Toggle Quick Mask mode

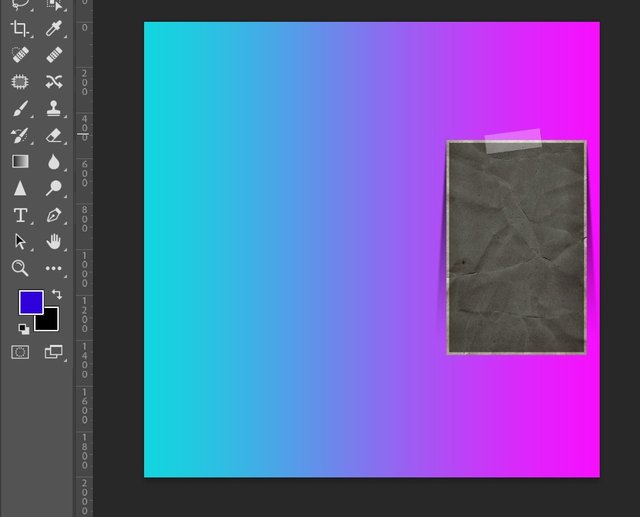point(20,352)
